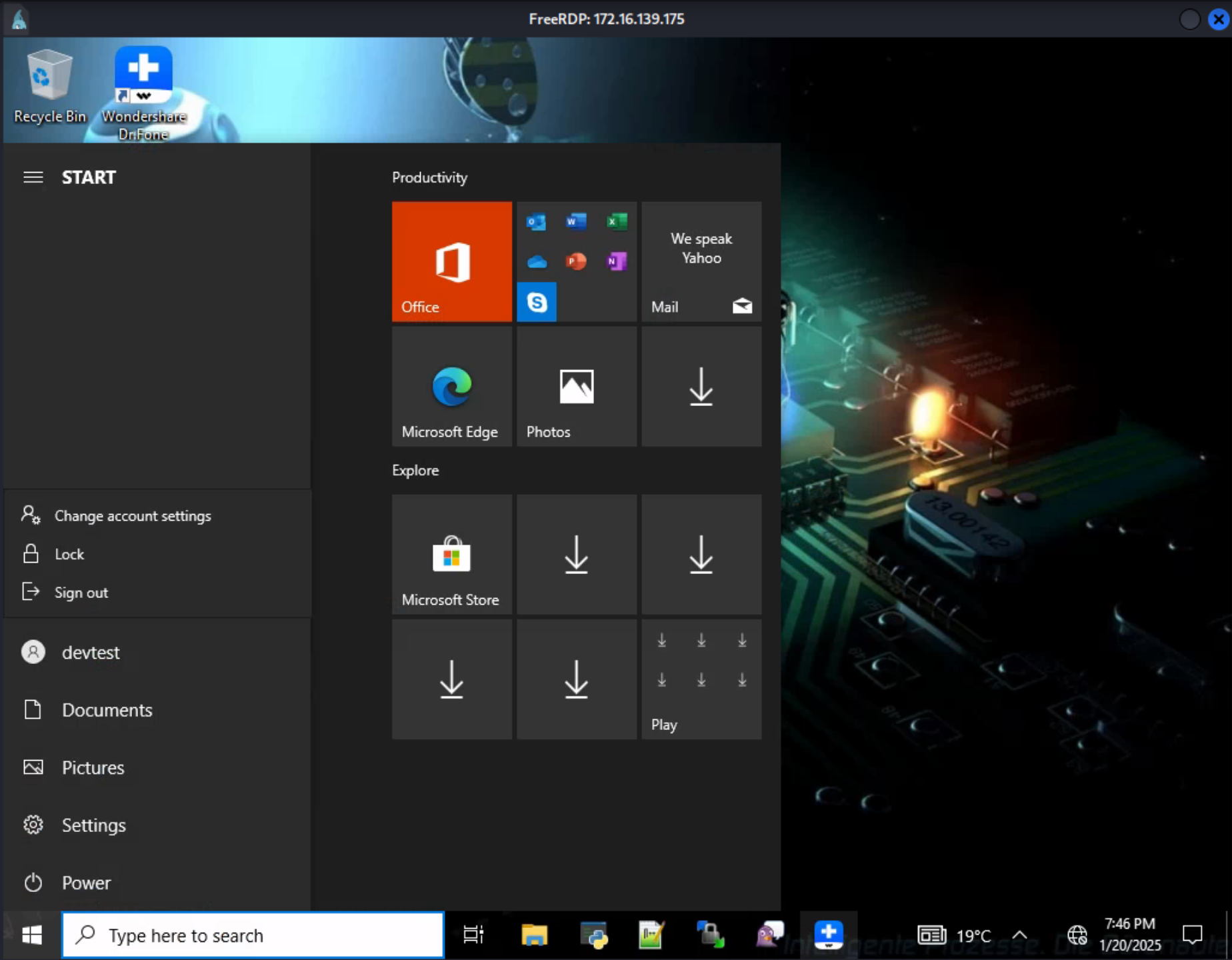Click the Productivity group heading

tap(430, 177)
